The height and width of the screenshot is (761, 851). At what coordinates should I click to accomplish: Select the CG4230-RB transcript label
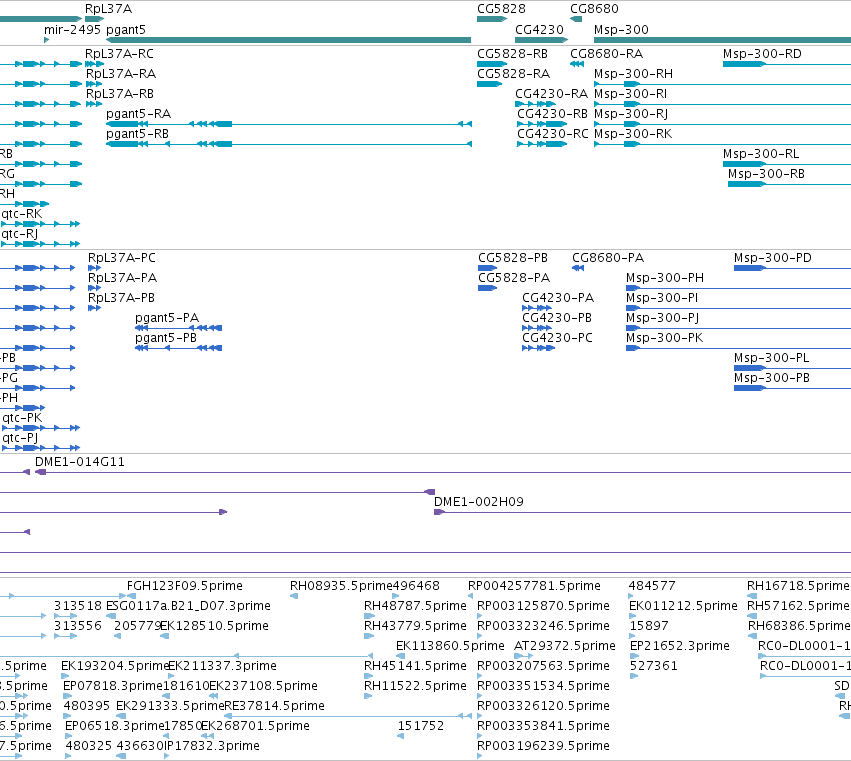coord(552,114)
